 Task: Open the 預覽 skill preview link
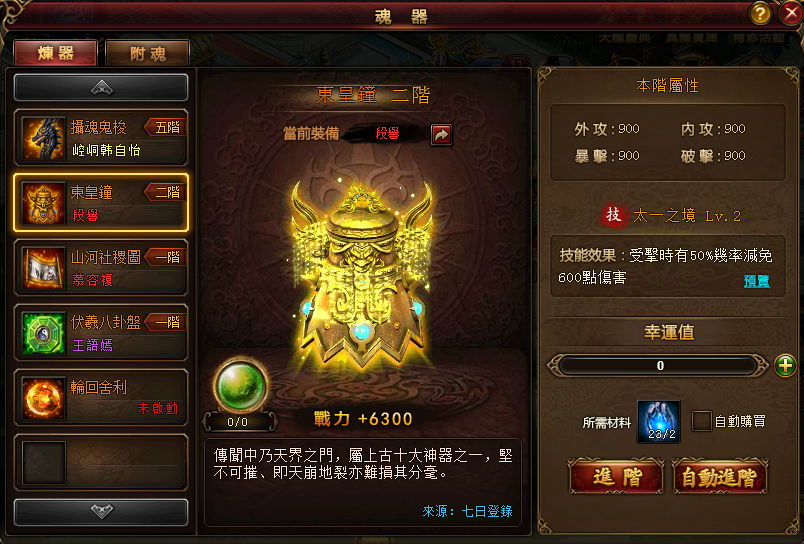pos(757,281)
